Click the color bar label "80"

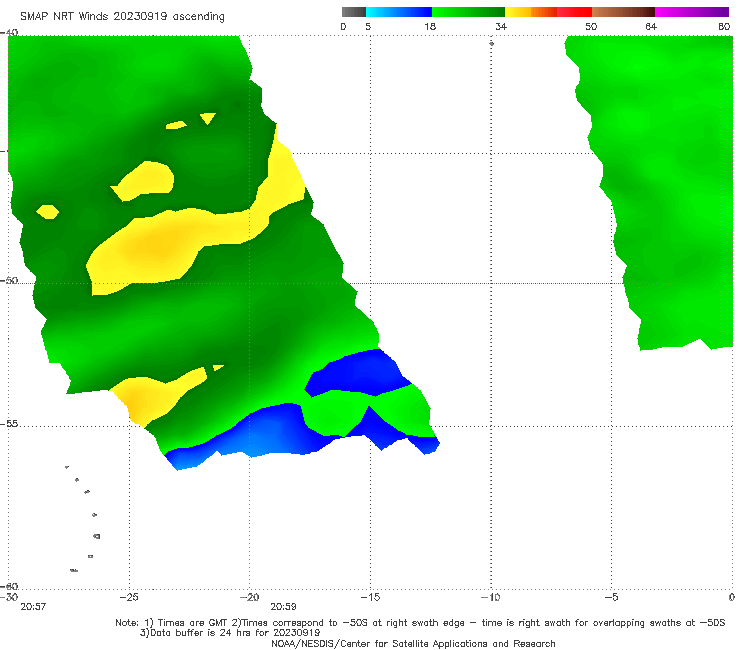click(724, 26)
